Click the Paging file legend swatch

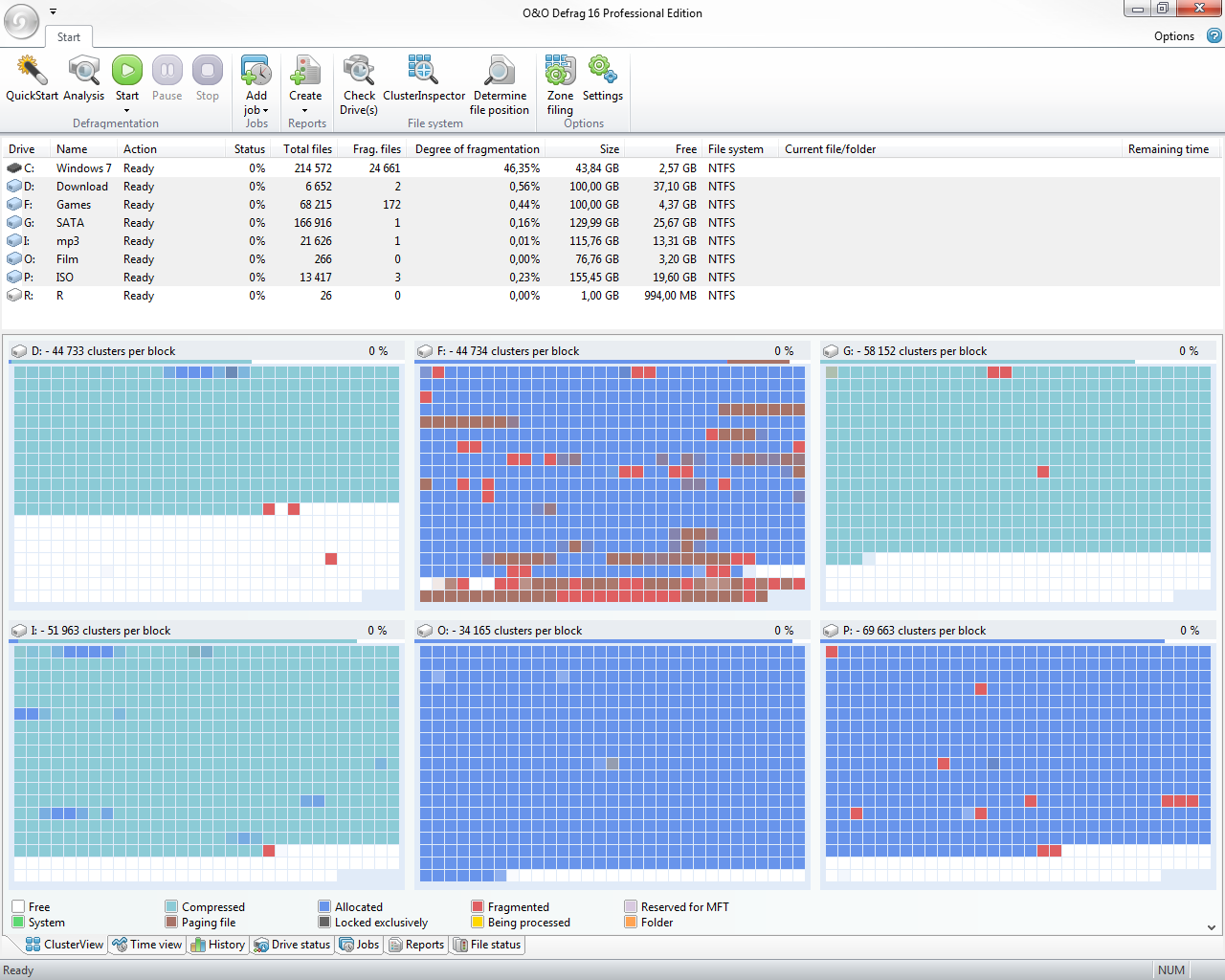coord(171,922)
